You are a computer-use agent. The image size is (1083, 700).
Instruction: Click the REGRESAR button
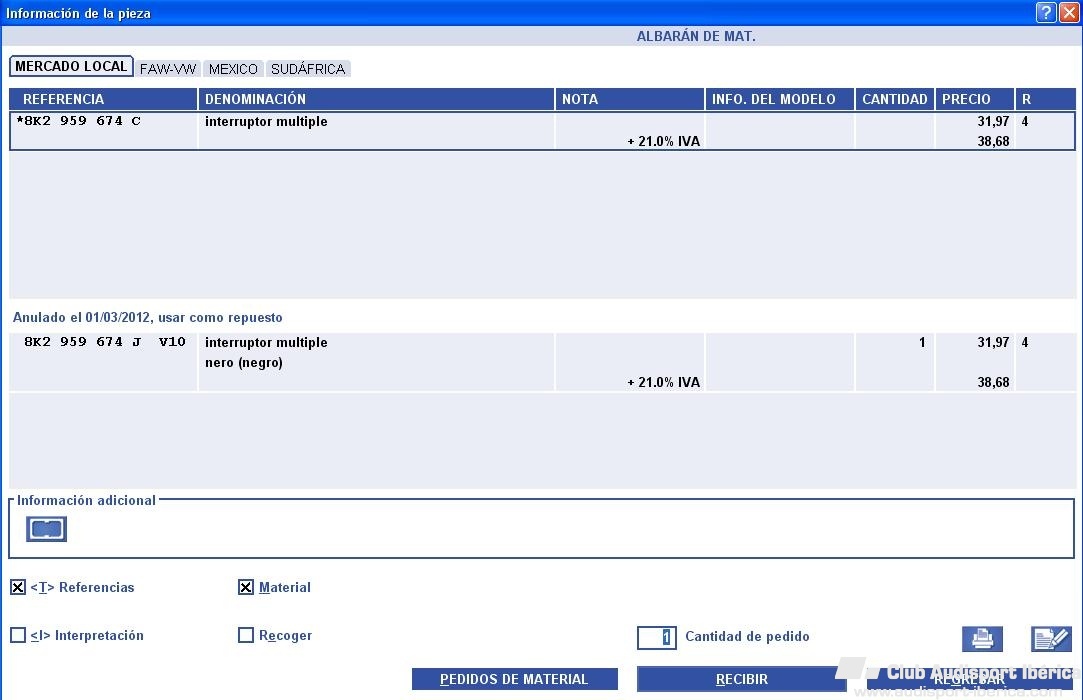tap(970, 679)
